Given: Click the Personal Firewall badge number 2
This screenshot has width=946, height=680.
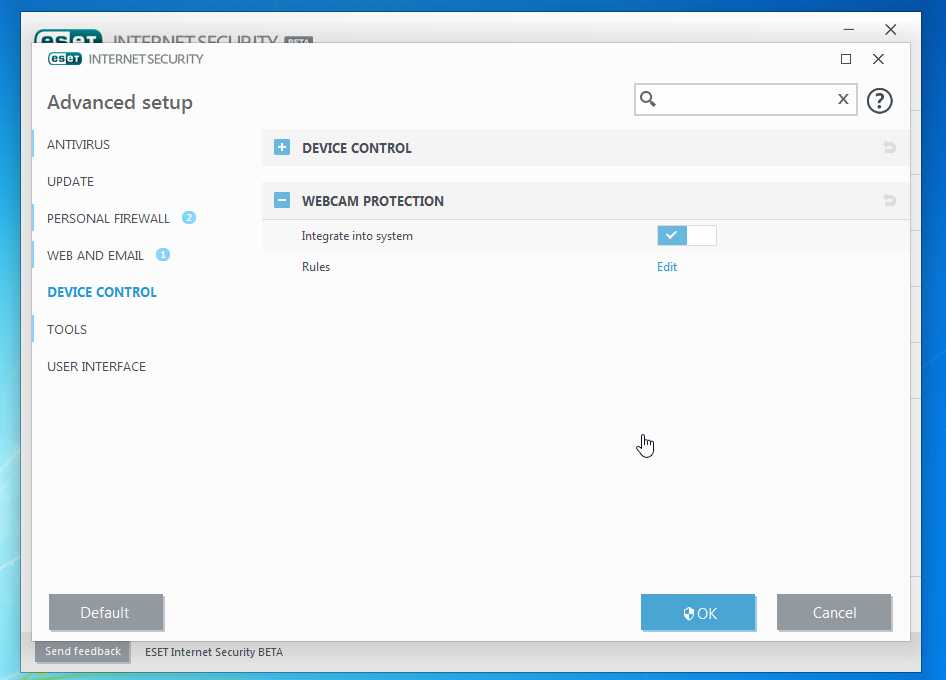Looking at the screenshot, I should click(189, 218).
